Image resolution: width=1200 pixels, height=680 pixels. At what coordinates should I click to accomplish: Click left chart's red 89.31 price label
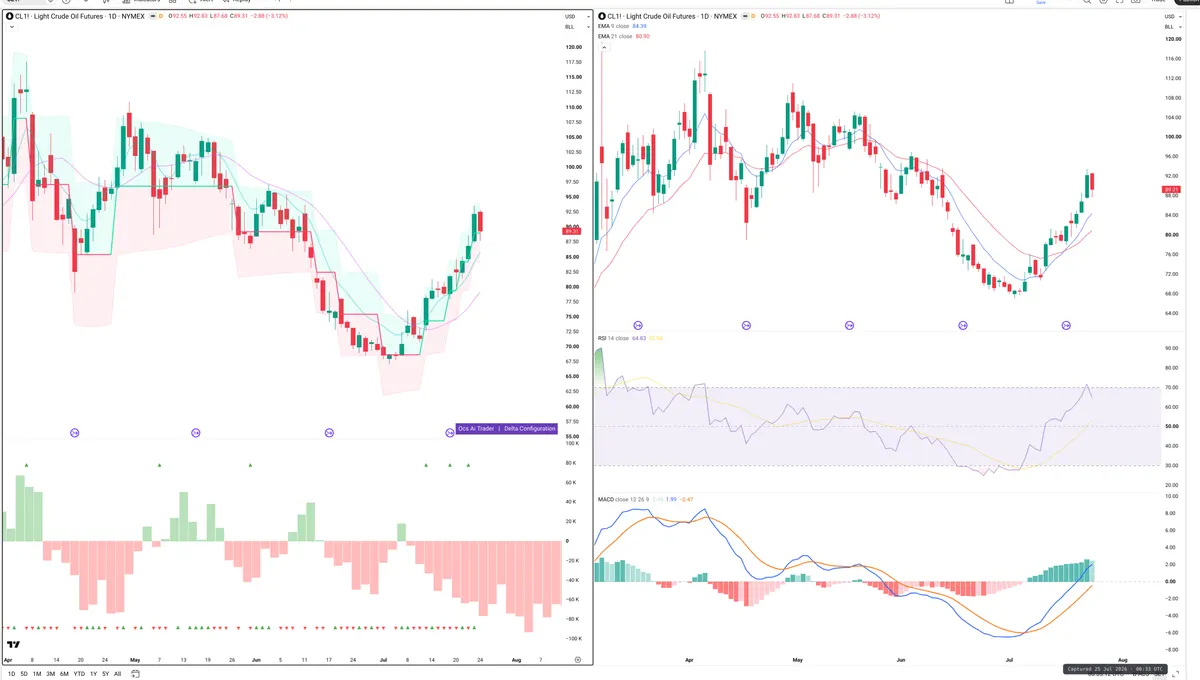pos(570,232)
